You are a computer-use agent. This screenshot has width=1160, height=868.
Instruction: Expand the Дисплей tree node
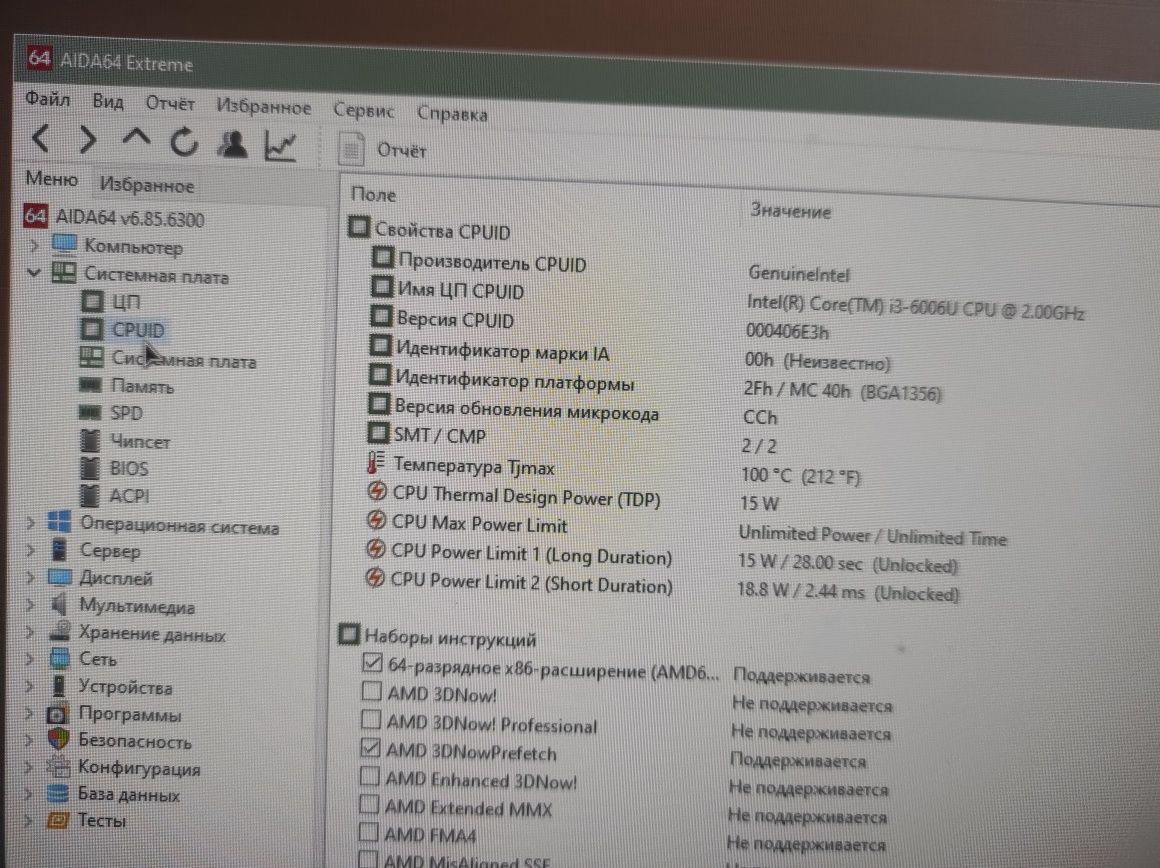pos(30,577)
